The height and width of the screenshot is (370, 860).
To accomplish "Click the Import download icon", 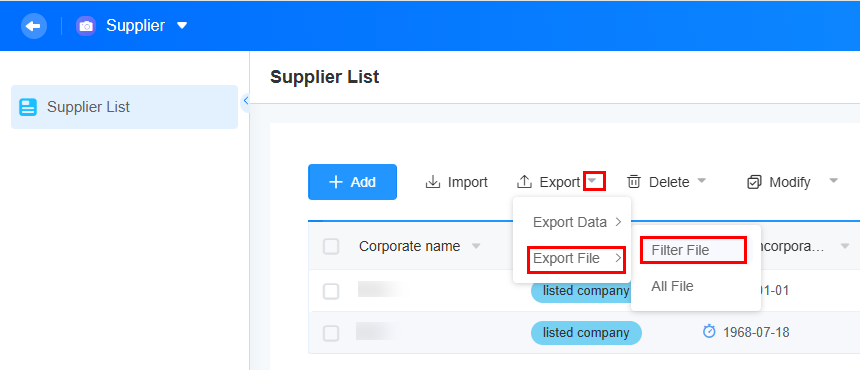I will (433, 182).
